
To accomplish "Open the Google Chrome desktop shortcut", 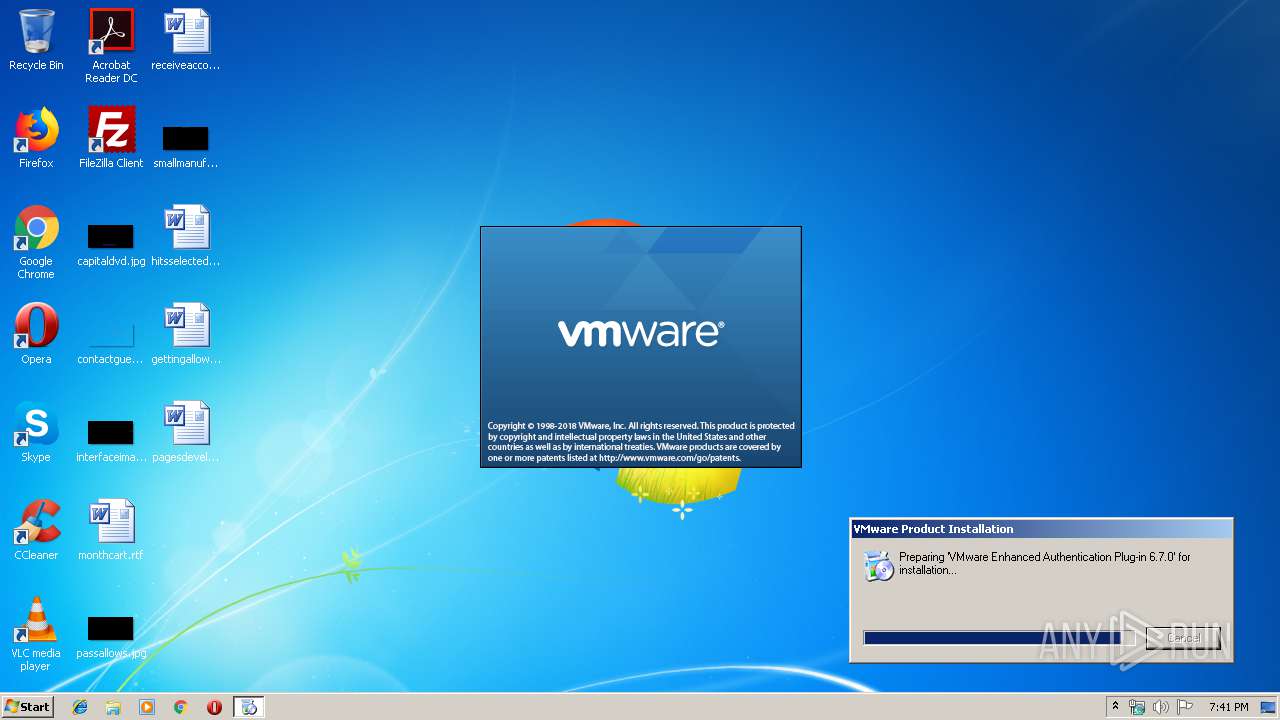I will point(36,243).
